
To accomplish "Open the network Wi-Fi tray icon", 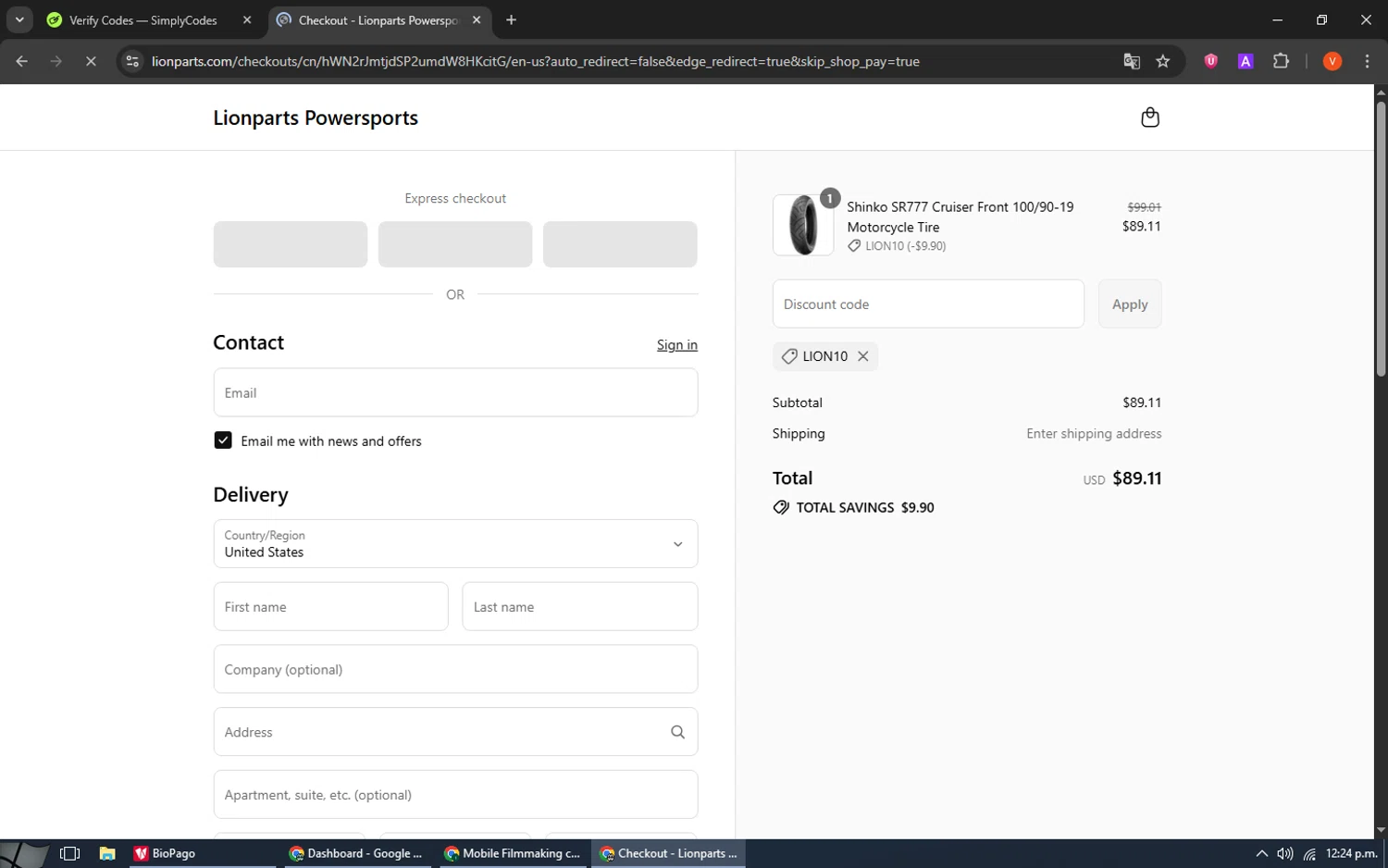I will point(1309,854).
